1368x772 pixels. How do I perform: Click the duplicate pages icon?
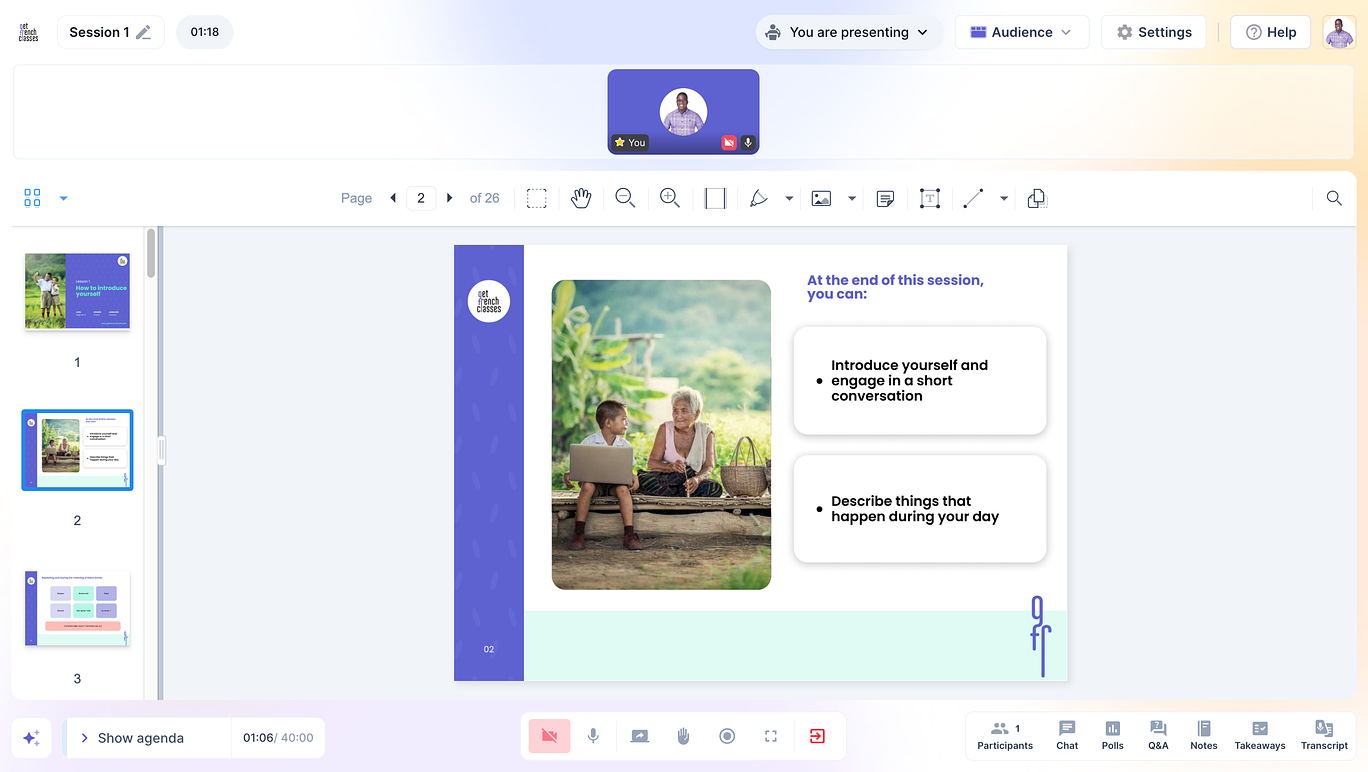pyautogui.click(x=1037, y=198)
